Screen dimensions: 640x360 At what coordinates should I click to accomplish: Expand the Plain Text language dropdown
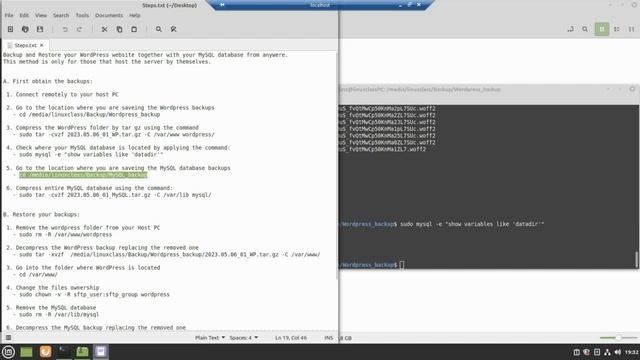(210, 338)
